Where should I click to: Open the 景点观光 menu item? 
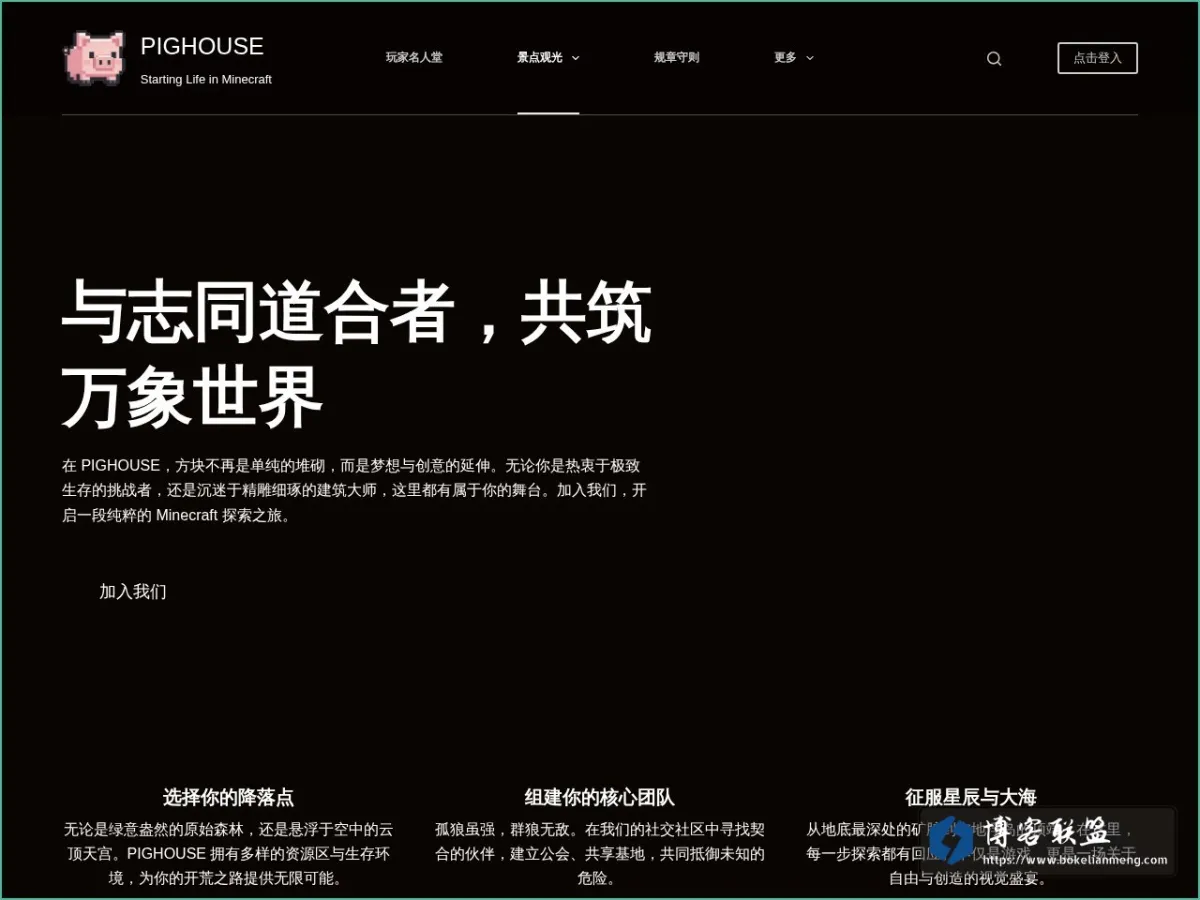point(540,57)
